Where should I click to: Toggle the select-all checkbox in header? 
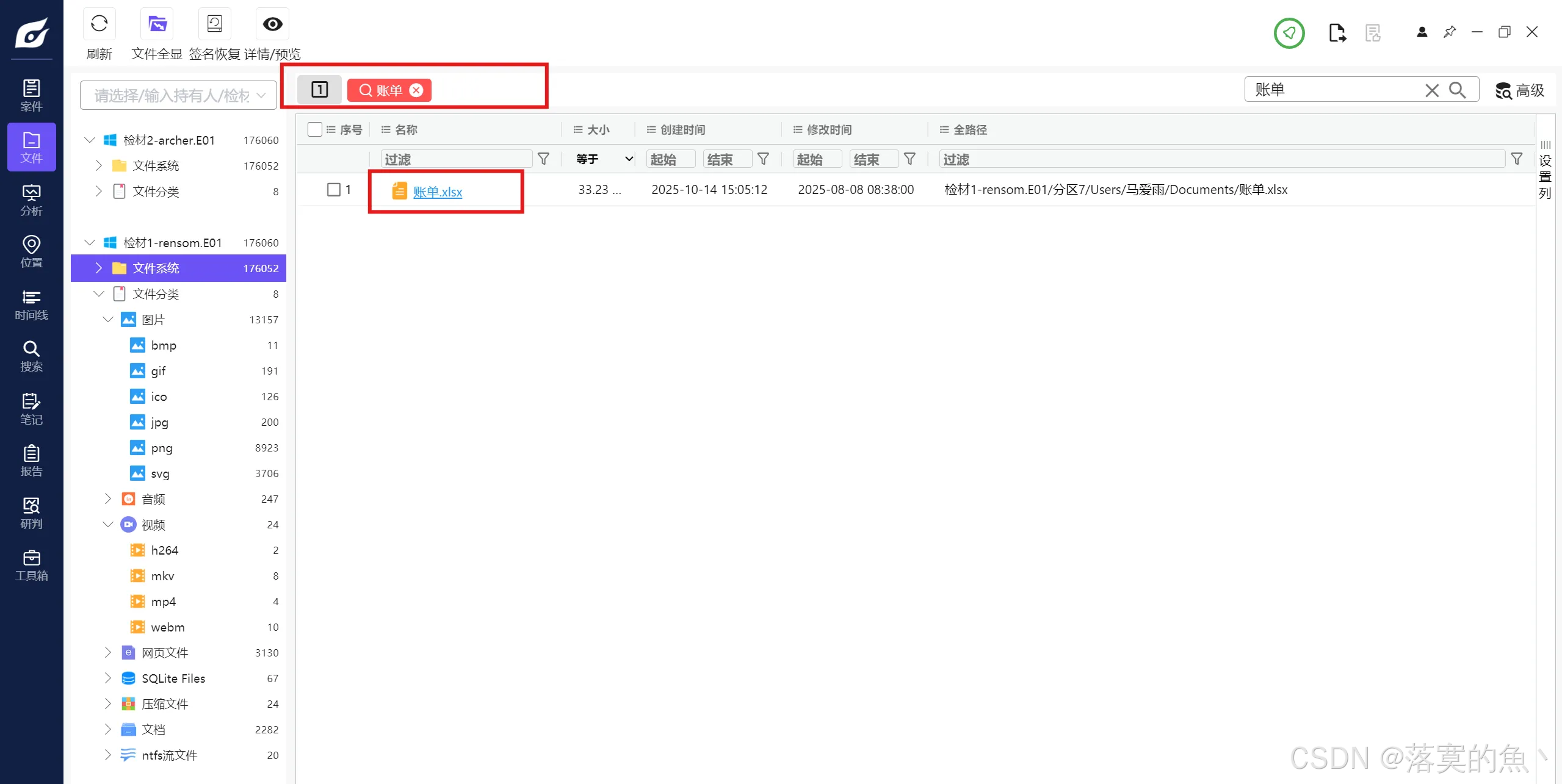(x=315, y=129)
